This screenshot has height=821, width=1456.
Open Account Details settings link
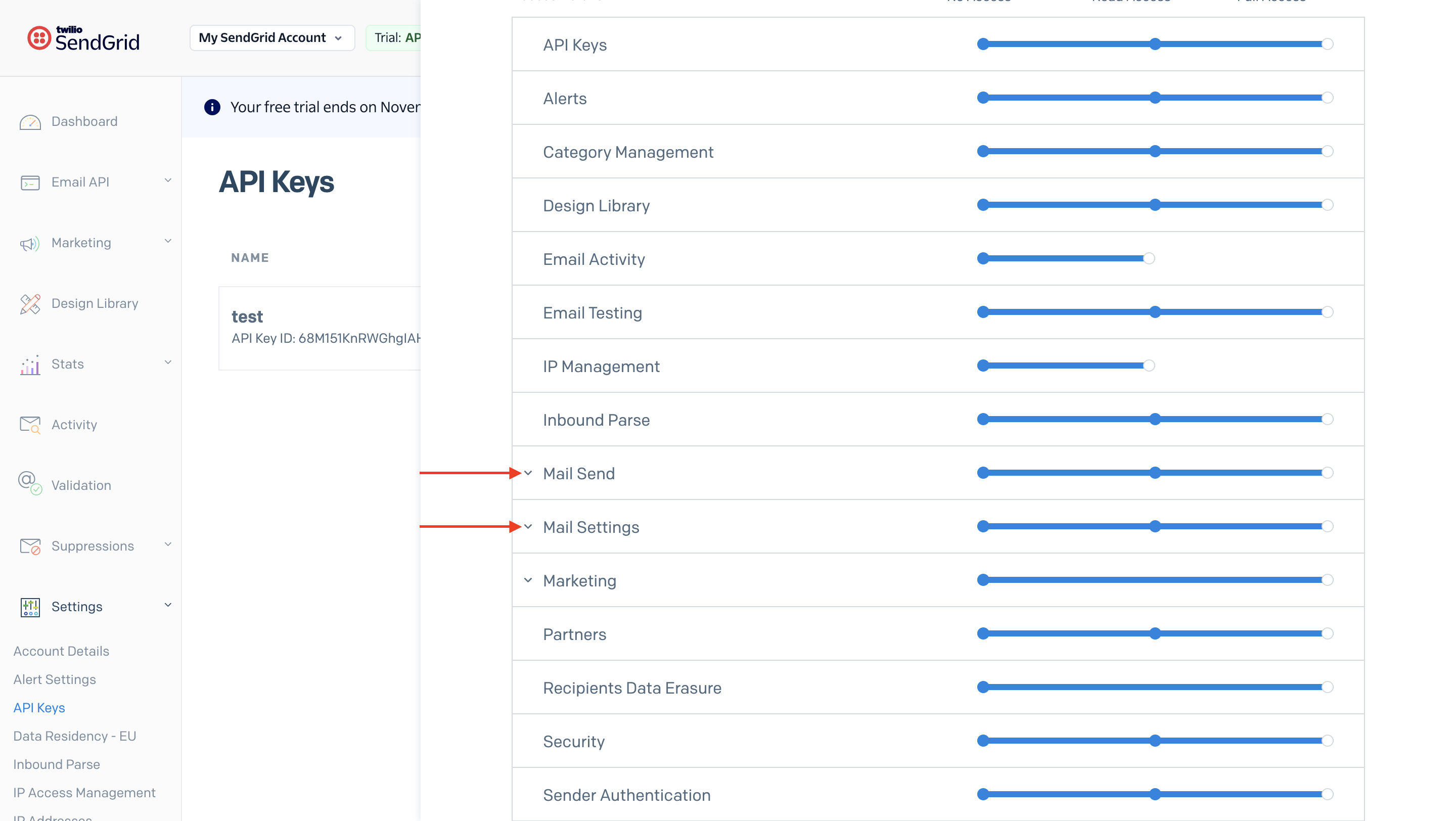[x=61, y=651]
